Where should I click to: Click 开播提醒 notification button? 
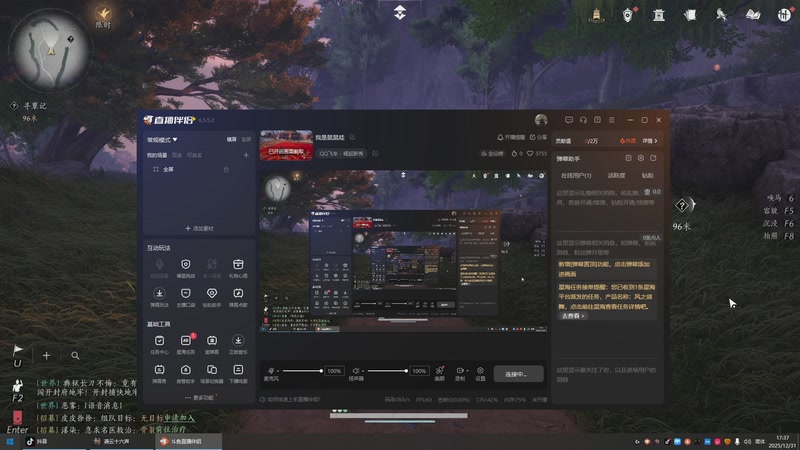(x=511, y=137)
